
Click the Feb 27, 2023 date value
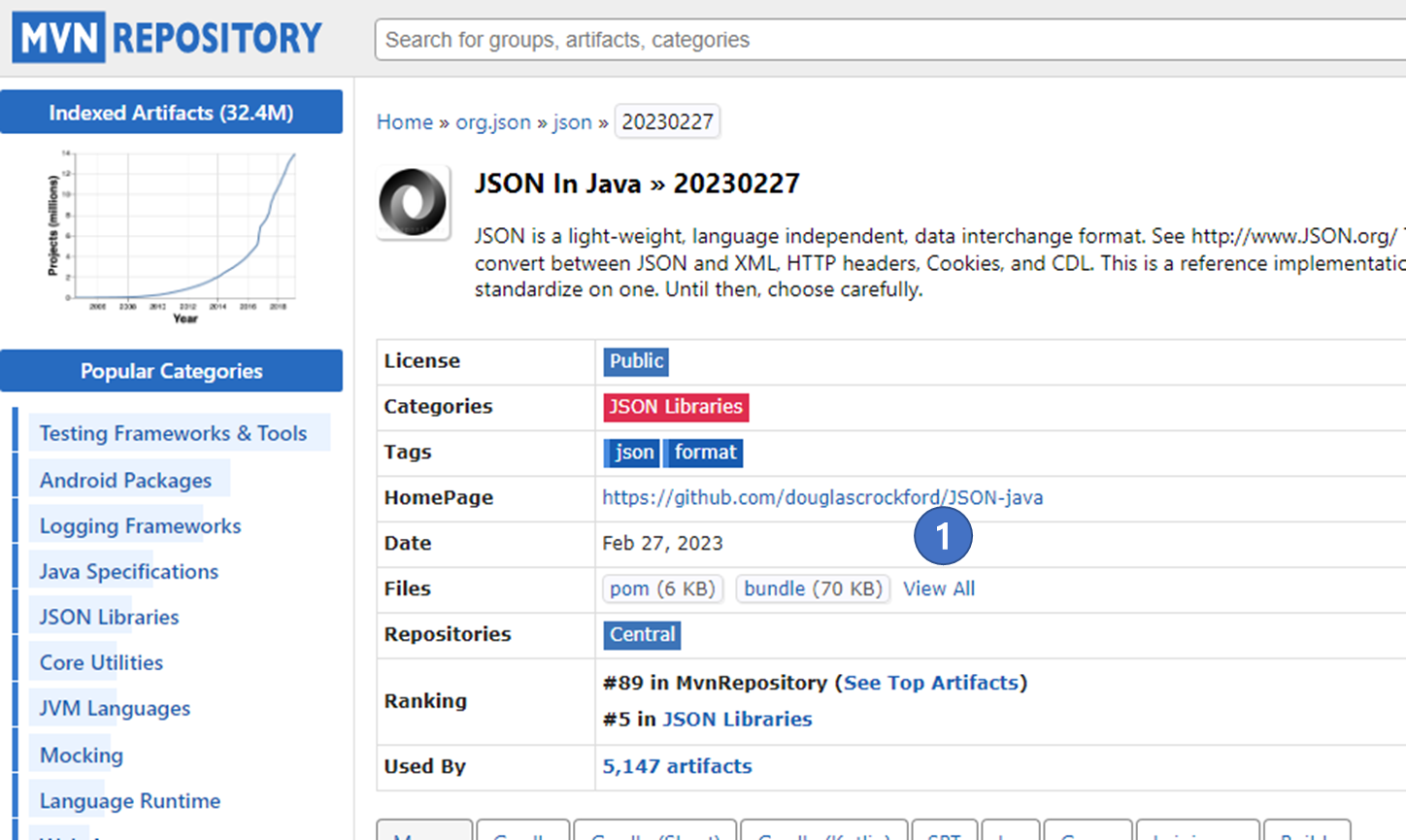point(662,544)
